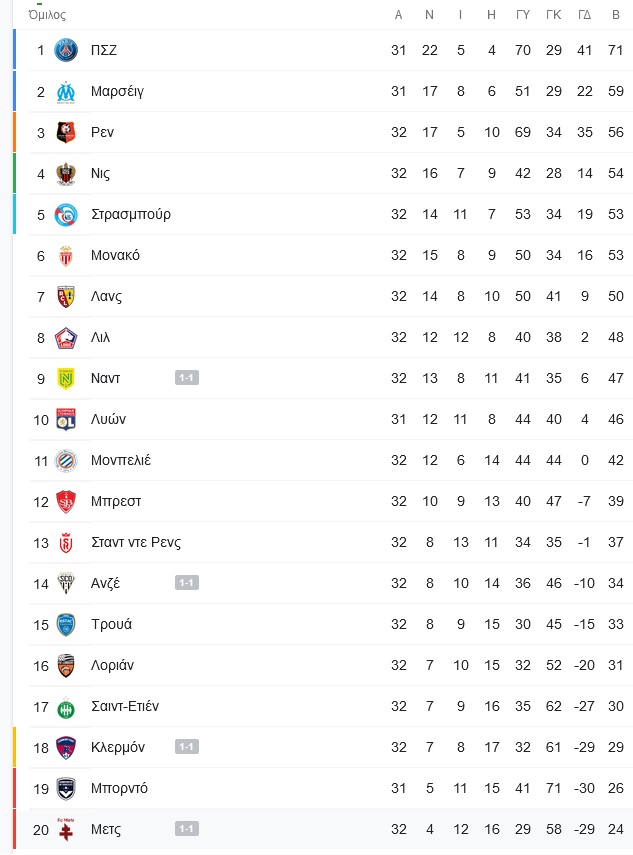Click the ΠΣΖ club crest icon
Viewport: 633px width, 855px height.
tap(66, 50)
